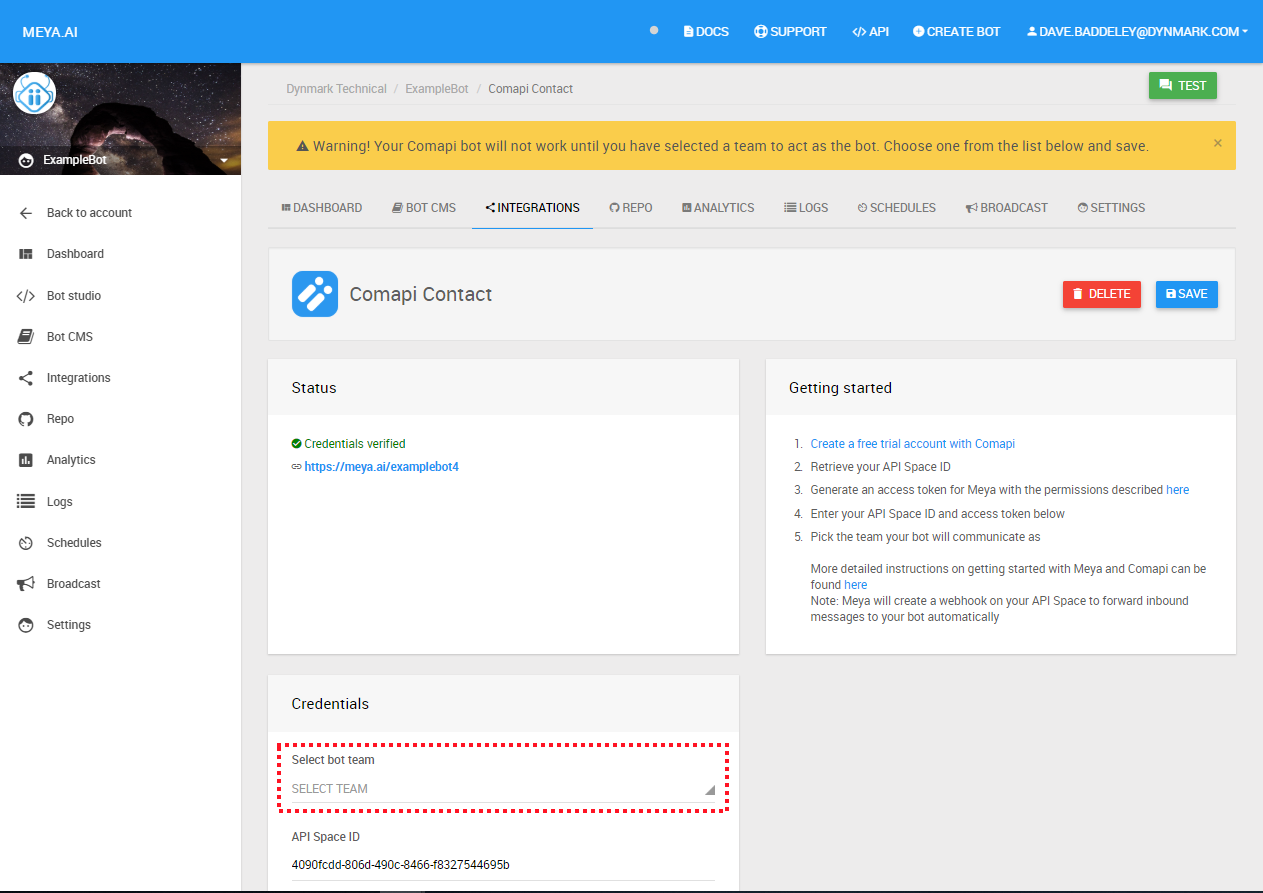The height and width of the screenshot is (893, 1263).
Task: Click the Bot studio code brackets icon
Action: 26,296
